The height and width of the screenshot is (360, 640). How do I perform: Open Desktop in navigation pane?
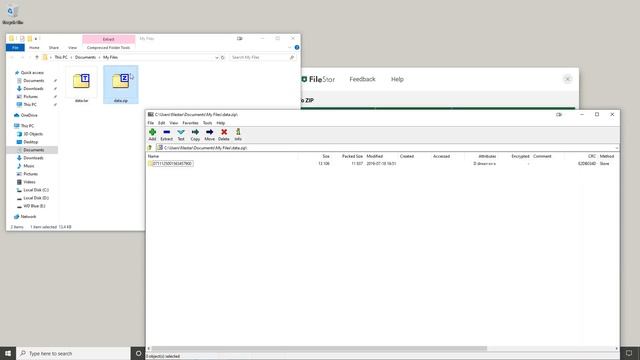tap(30, 142)
